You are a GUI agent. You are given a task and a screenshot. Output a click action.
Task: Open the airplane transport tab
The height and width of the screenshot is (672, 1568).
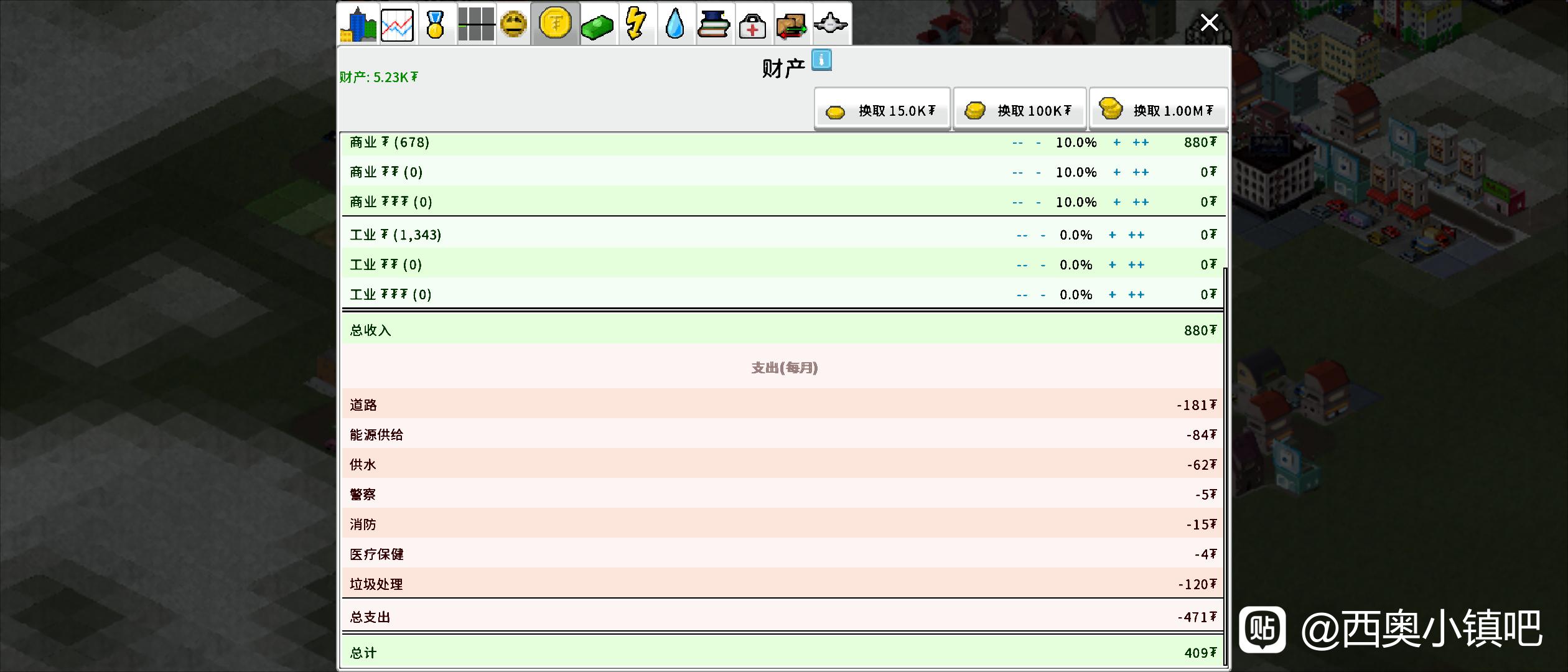point(831,24)
